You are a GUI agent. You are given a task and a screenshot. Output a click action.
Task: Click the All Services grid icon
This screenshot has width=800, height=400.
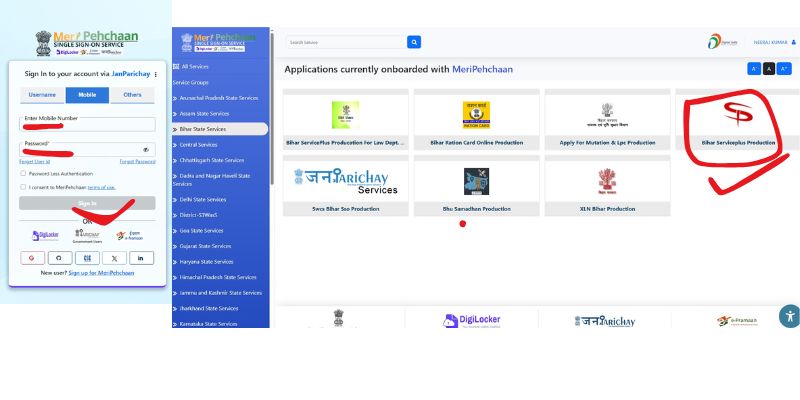click(176, 66)
